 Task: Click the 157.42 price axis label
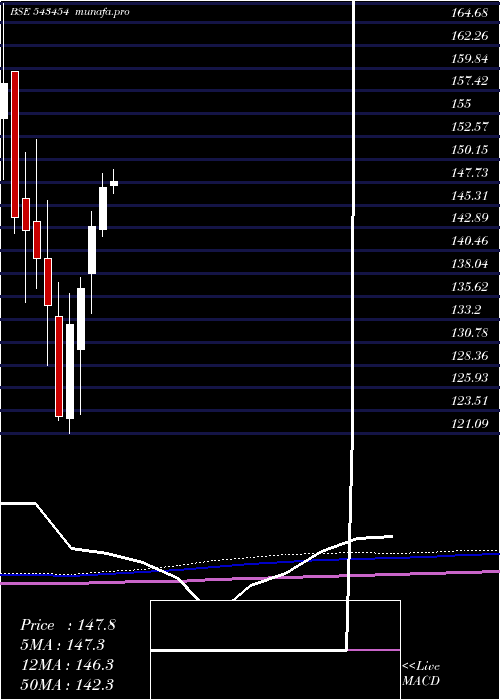469,81
